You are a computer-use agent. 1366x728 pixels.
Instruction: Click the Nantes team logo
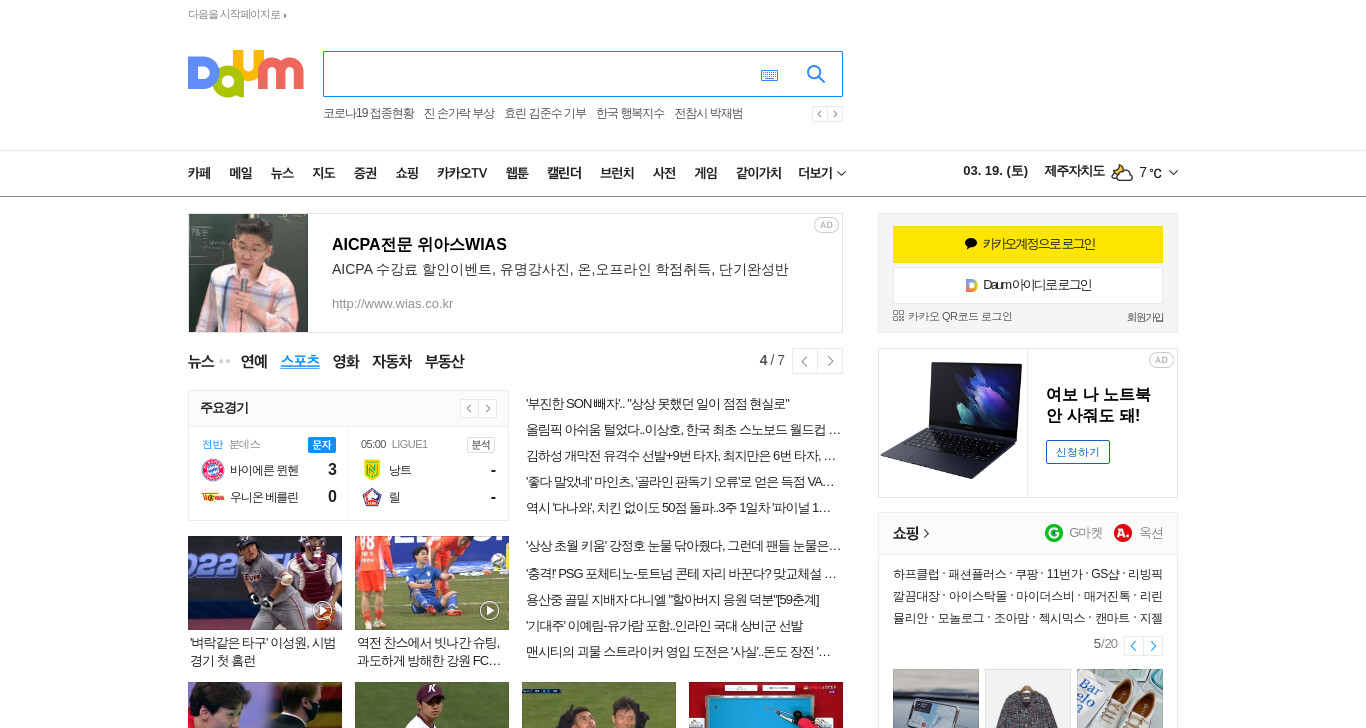coord(372,470)
